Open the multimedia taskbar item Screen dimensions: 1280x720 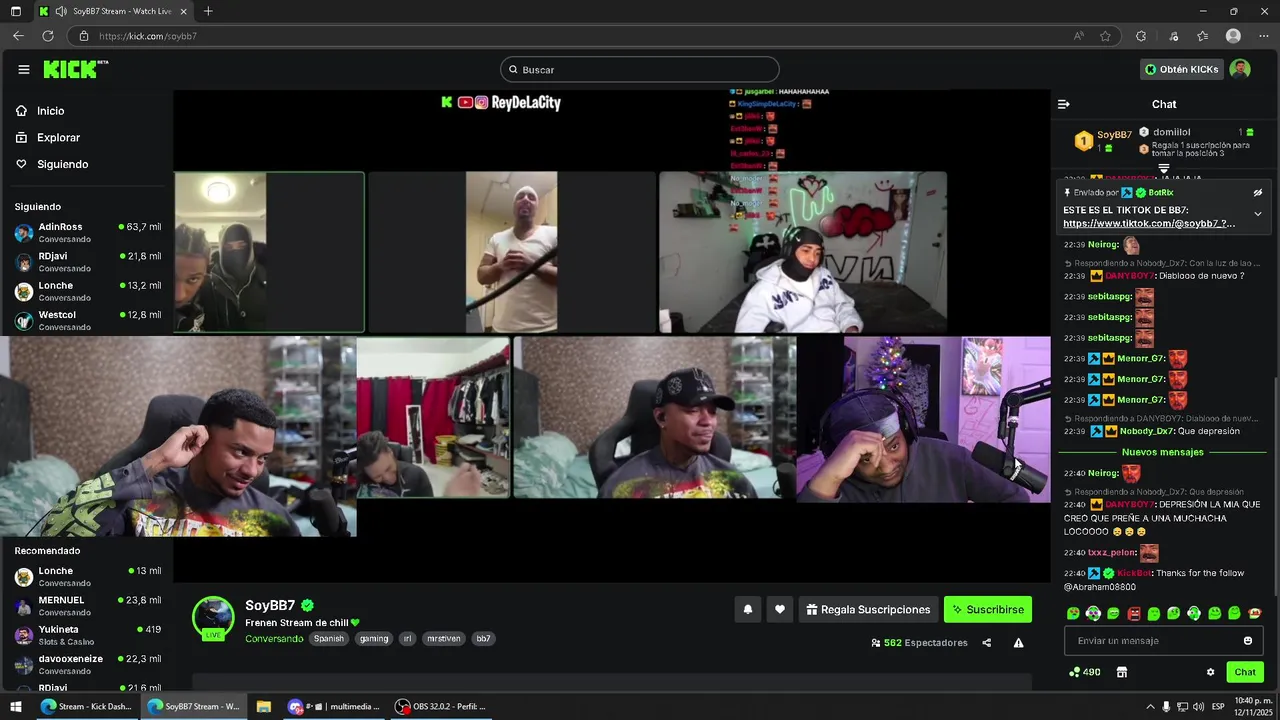click(x=334, y=706)
